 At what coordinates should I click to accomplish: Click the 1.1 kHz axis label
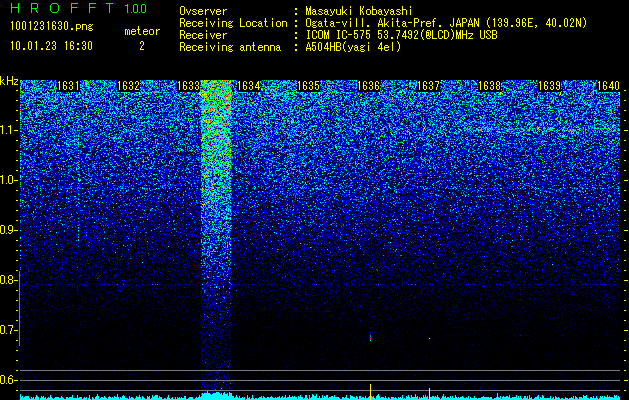[8, 130]
